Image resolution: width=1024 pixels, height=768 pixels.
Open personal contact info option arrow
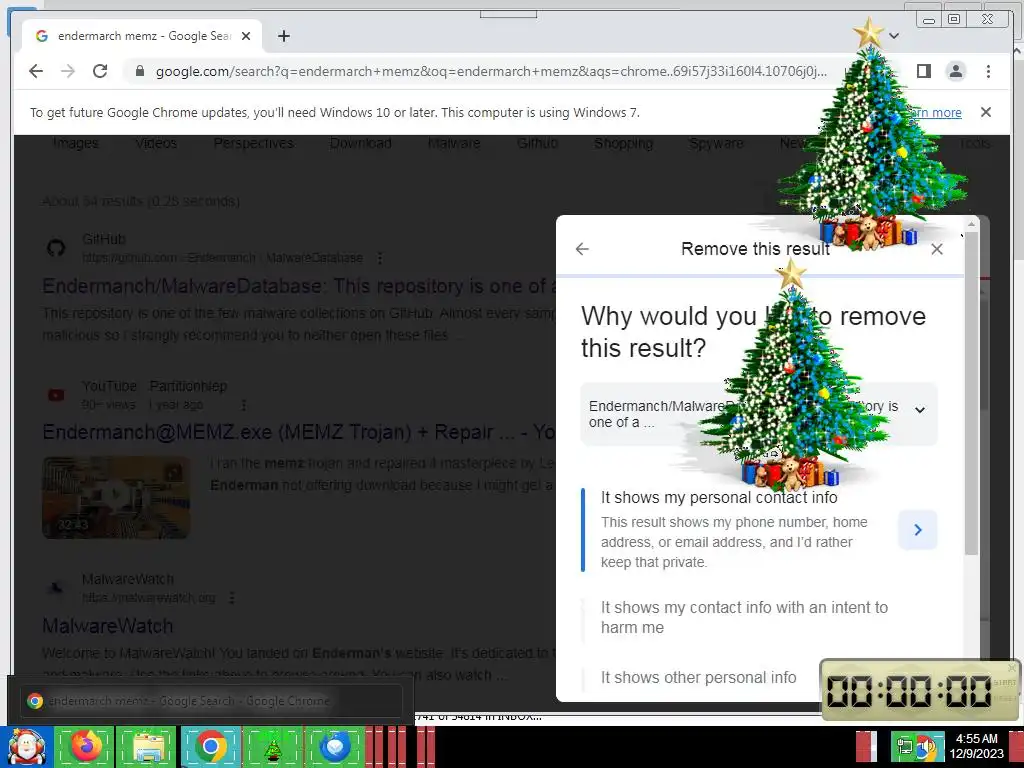click(x=918, y=530)
